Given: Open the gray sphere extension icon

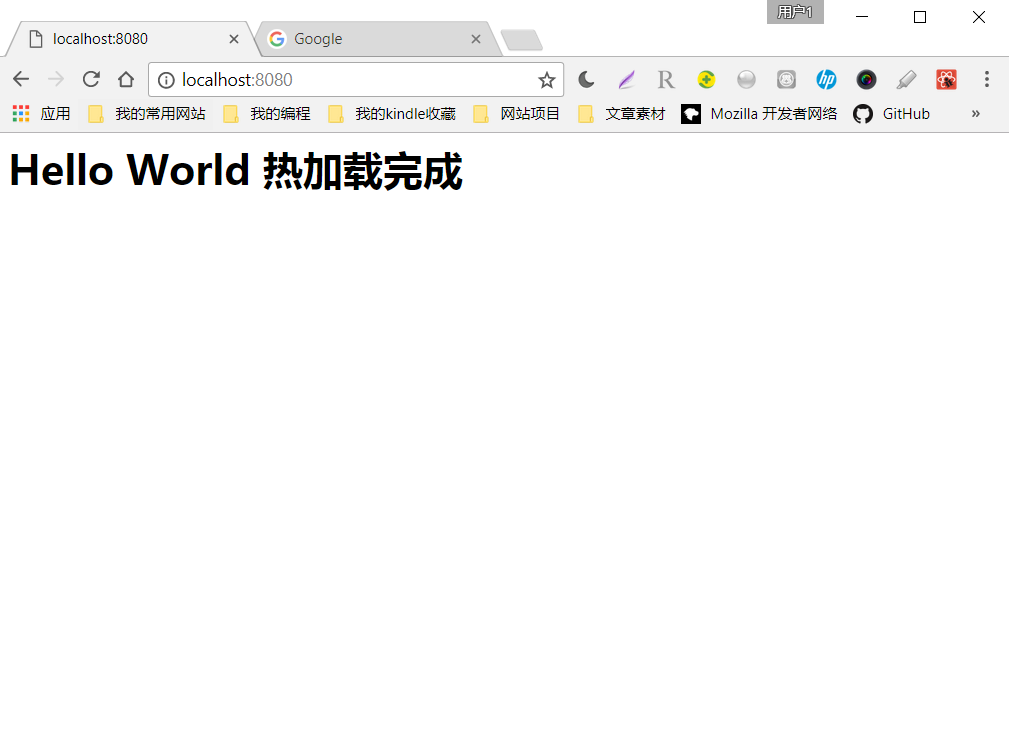Looking at the screenshot, I should [746, 79].
